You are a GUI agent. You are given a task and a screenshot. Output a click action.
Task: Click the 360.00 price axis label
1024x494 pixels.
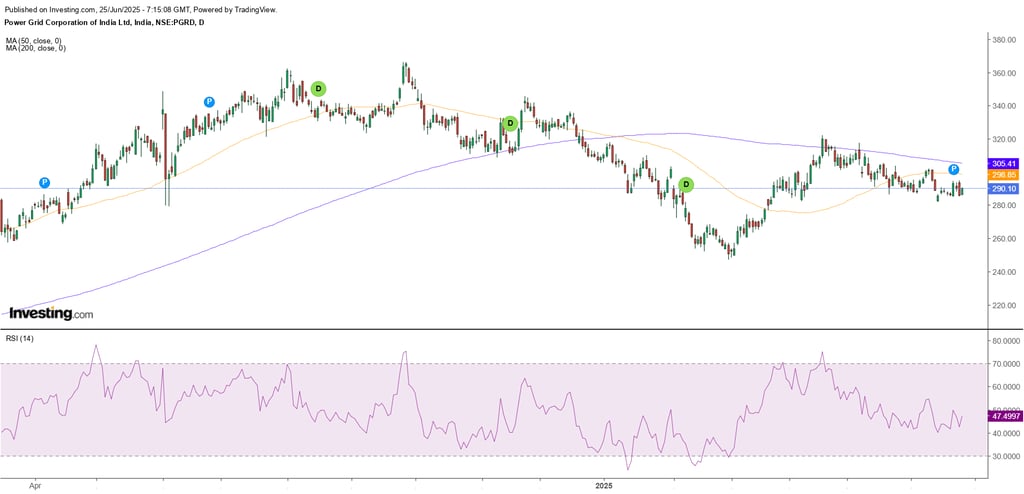[x=1006, y=73]
